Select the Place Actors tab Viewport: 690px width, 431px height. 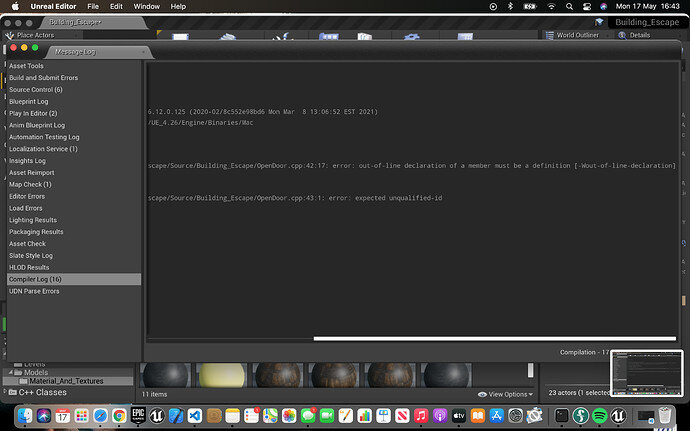[x=35, y=35]
